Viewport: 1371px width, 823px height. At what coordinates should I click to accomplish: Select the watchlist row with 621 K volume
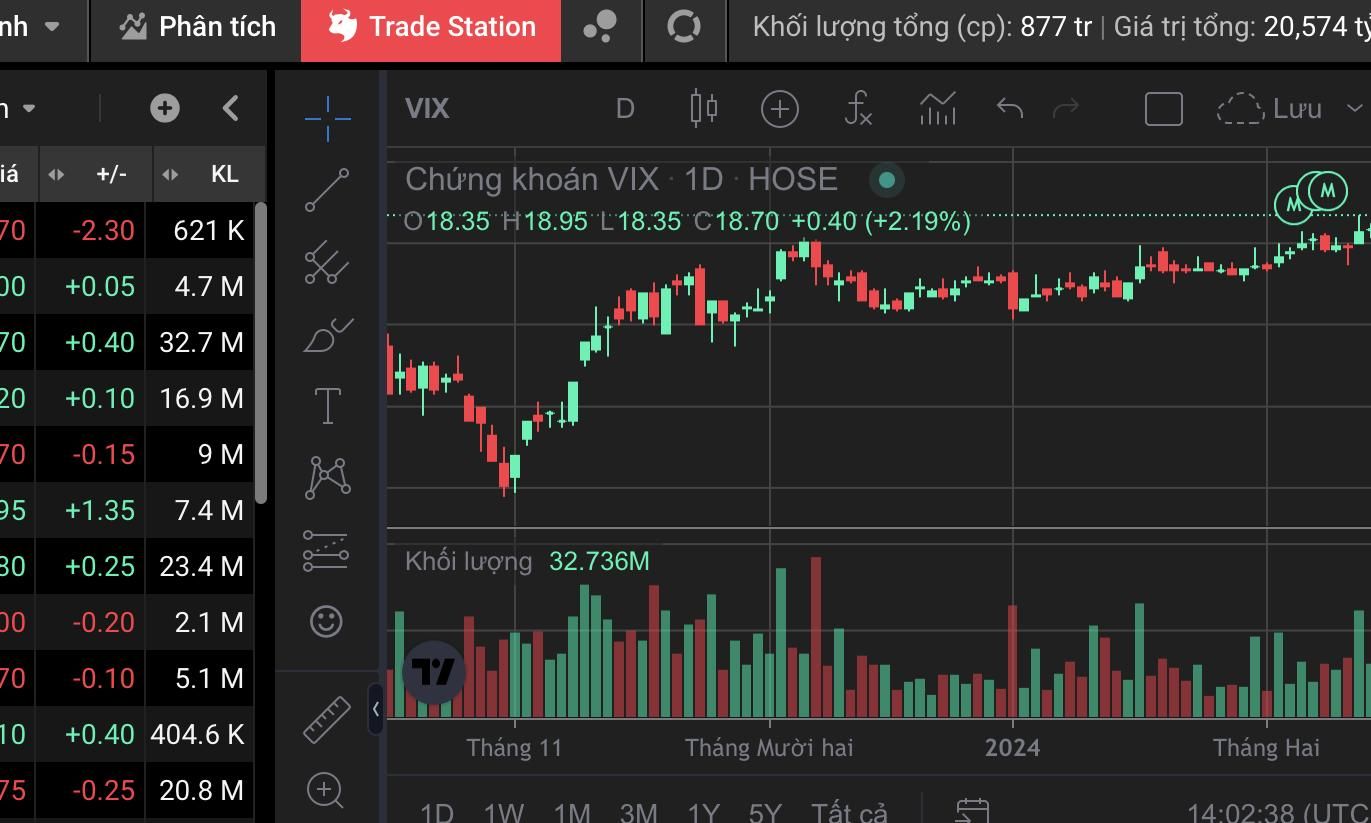(126, 231)
